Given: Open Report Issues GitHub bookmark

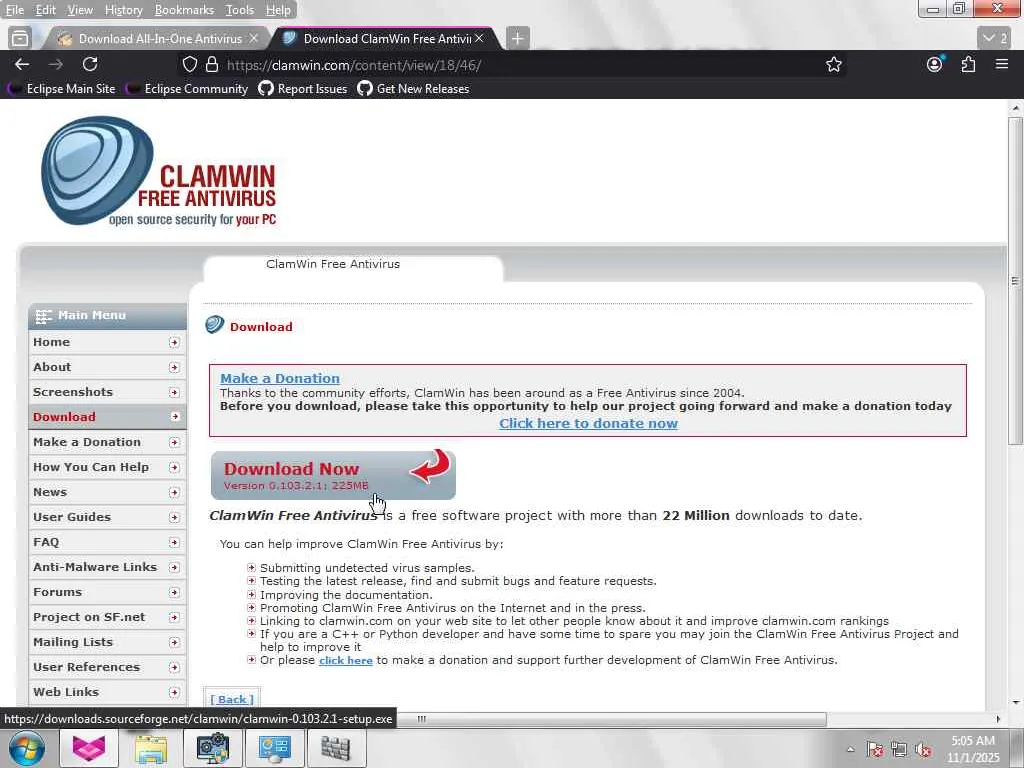Looking at the screenshot, I should point(303,89).
